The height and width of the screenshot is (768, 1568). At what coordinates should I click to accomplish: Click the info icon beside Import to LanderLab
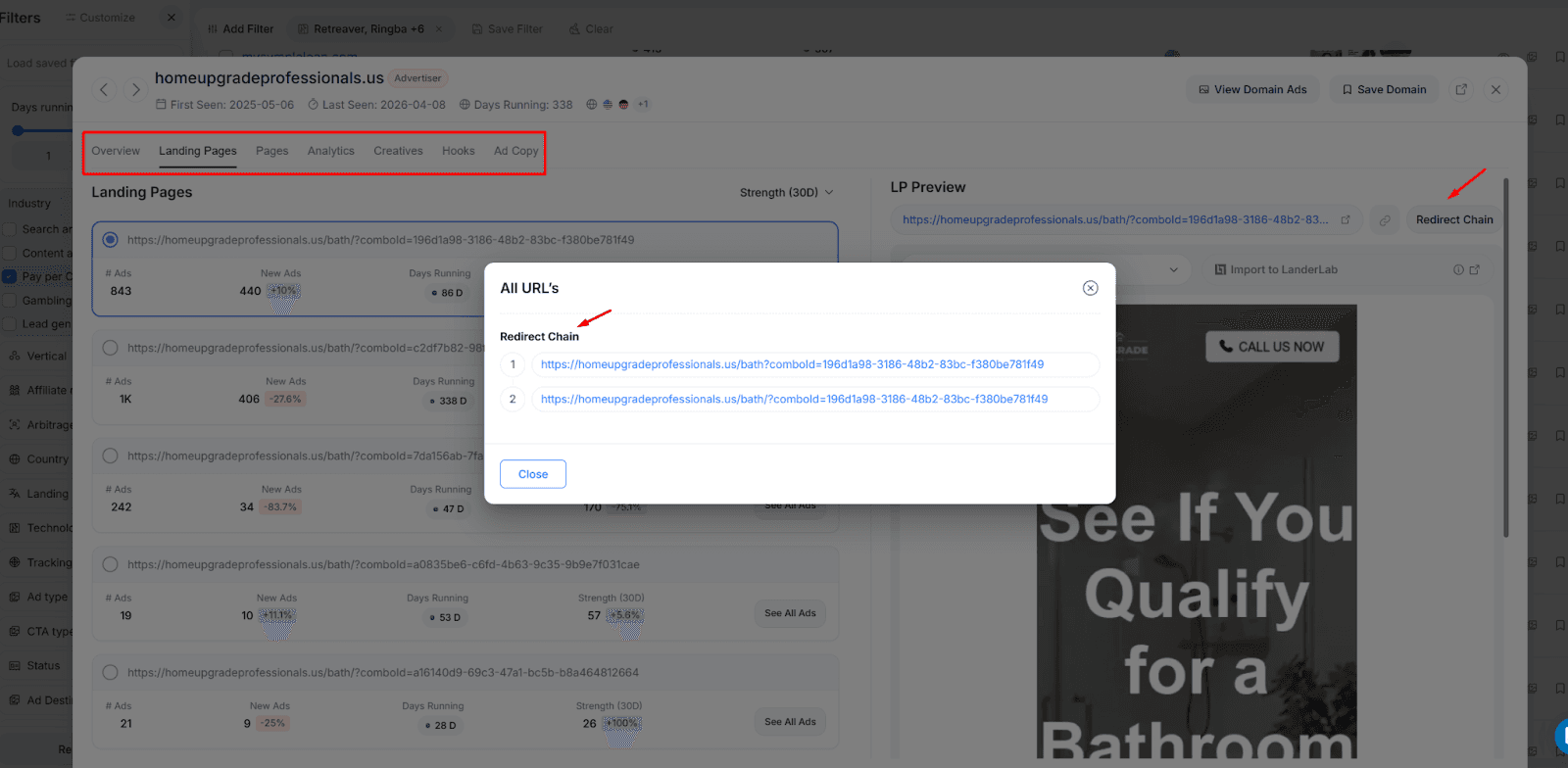[x=1458, y=269]
